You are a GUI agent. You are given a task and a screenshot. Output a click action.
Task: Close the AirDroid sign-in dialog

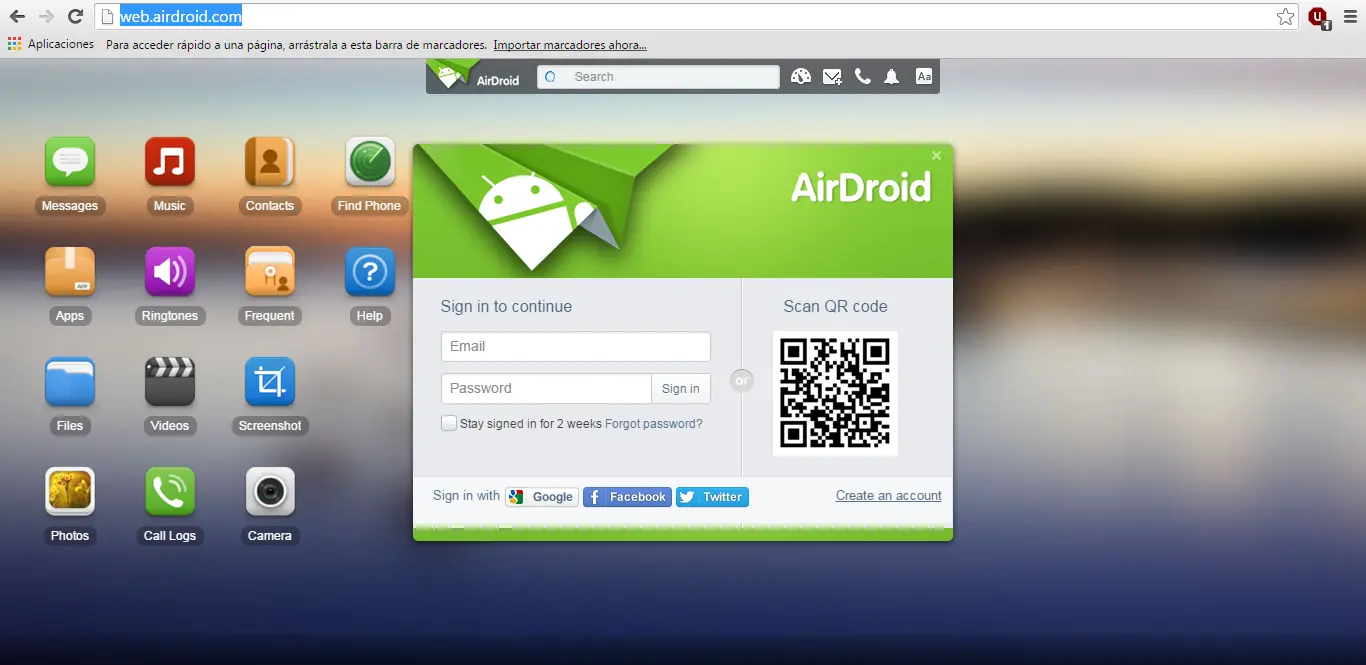[x=937, y=155]
